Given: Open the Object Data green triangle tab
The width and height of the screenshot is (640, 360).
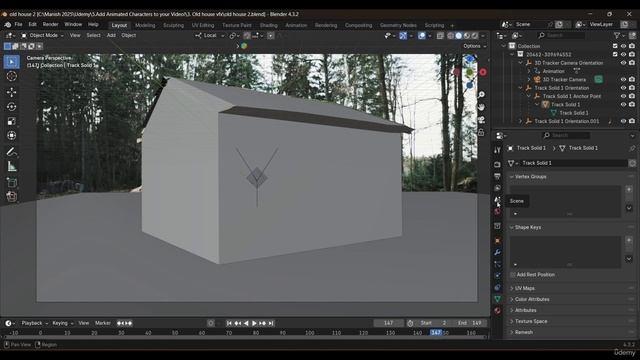Looking at the screenshot, I should [x=497, y=299].
